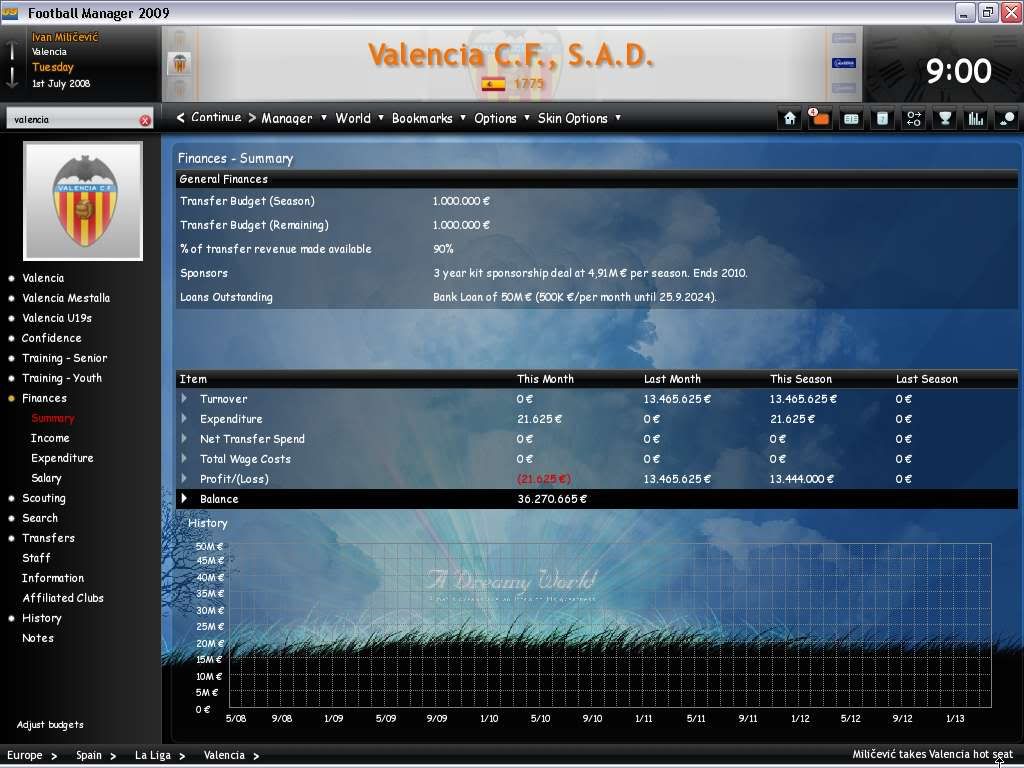The height and width of the screenshot is (768, 1024).
Task: Click the Spanish flag under the club name
Action: [x=493, y=84]
